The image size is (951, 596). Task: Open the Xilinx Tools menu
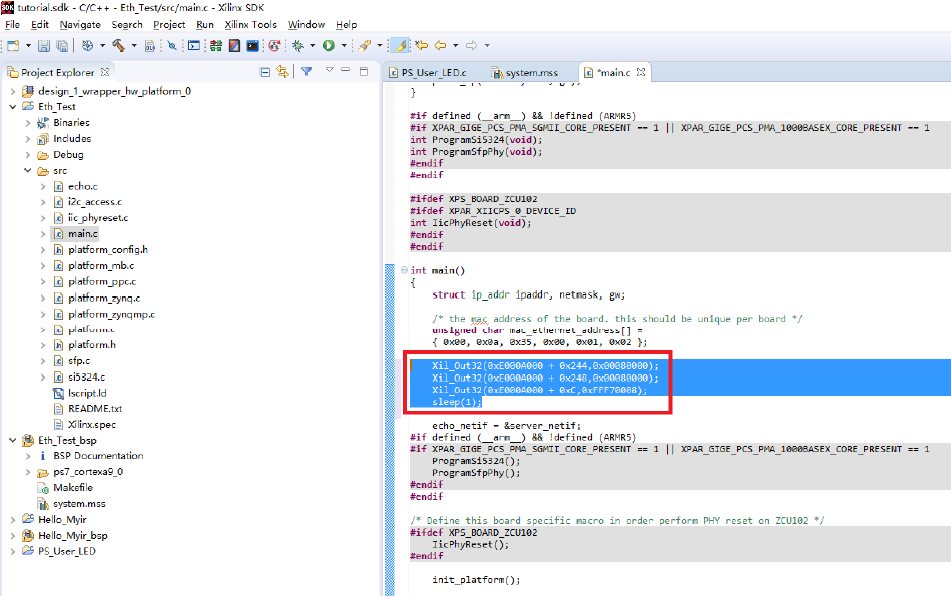click(x=250, y=25)
